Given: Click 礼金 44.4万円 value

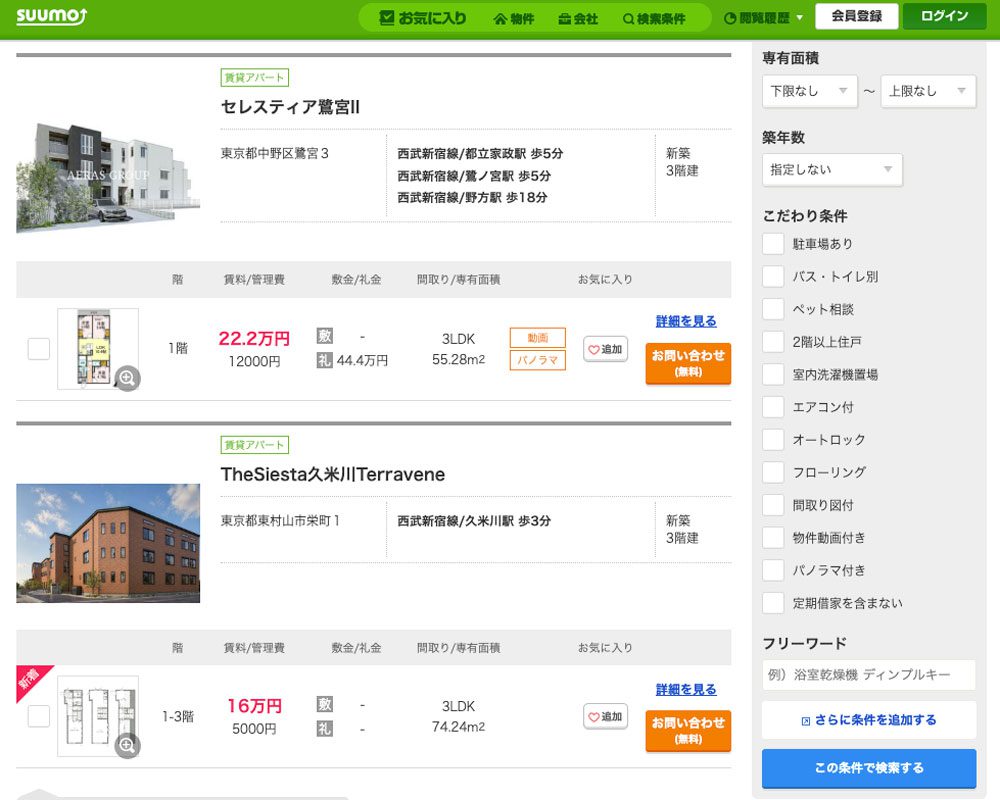Looking at the screenshot, I should click(x=362, y=360).
